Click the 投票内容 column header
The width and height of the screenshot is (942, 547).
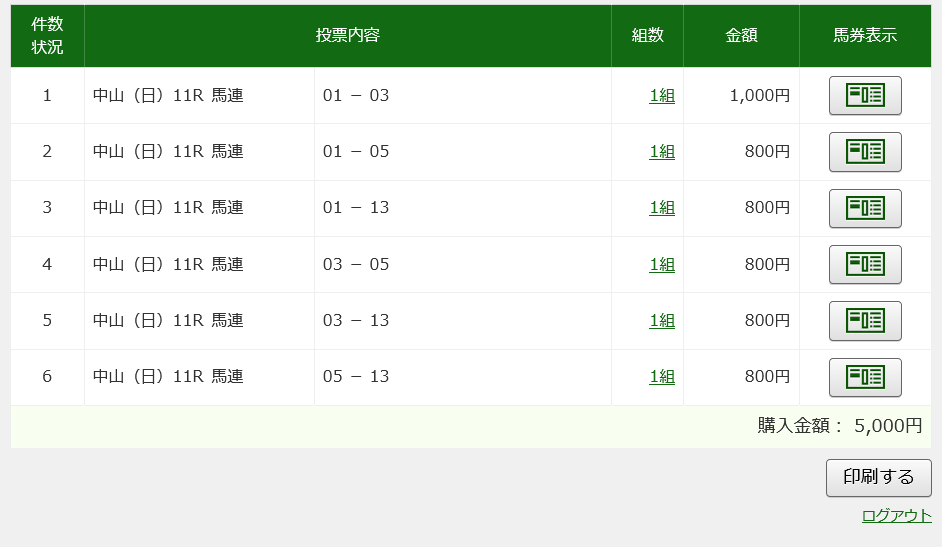[348, 35]
